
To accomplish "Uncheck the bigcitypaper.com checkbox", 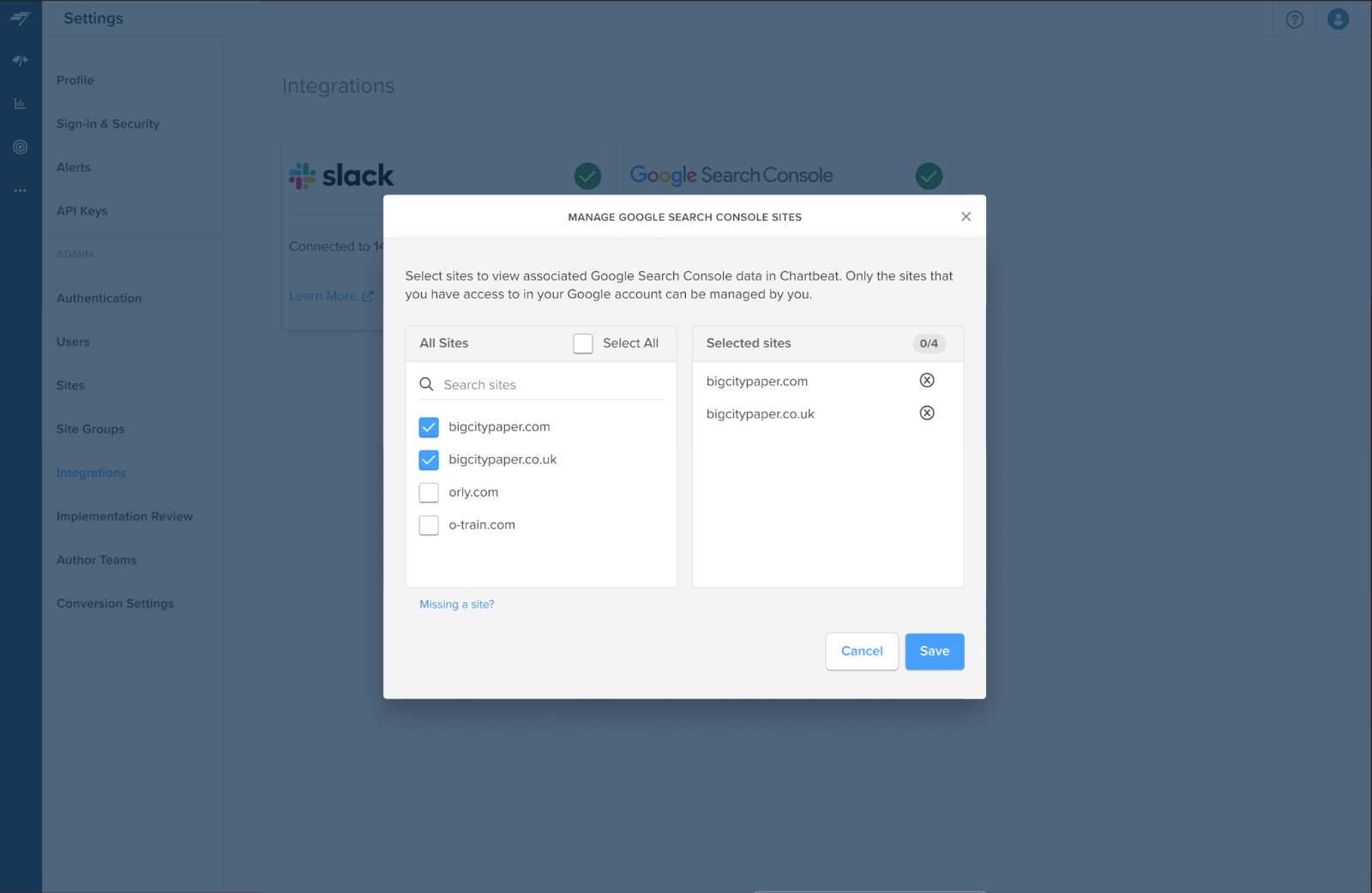I will click(x=429, y=427).
